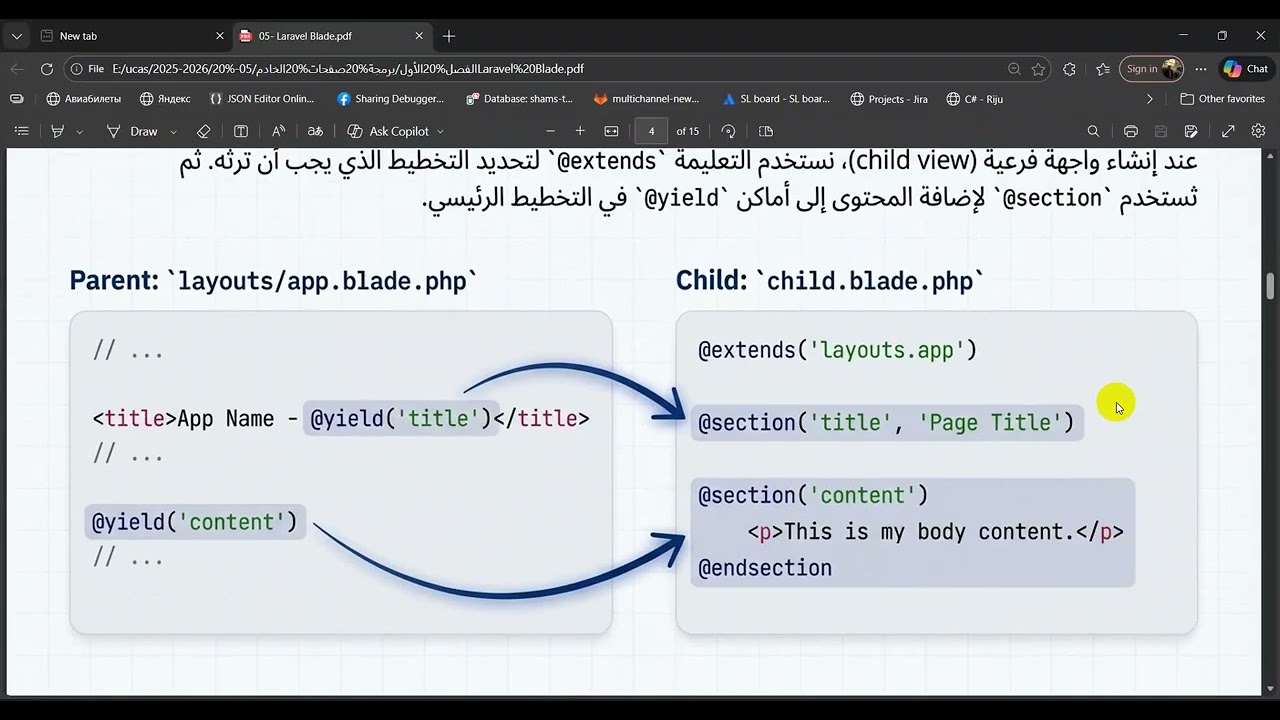Close the New tab tab
The height and width of the screenshot is (720, 1280).
pos(220,36)
